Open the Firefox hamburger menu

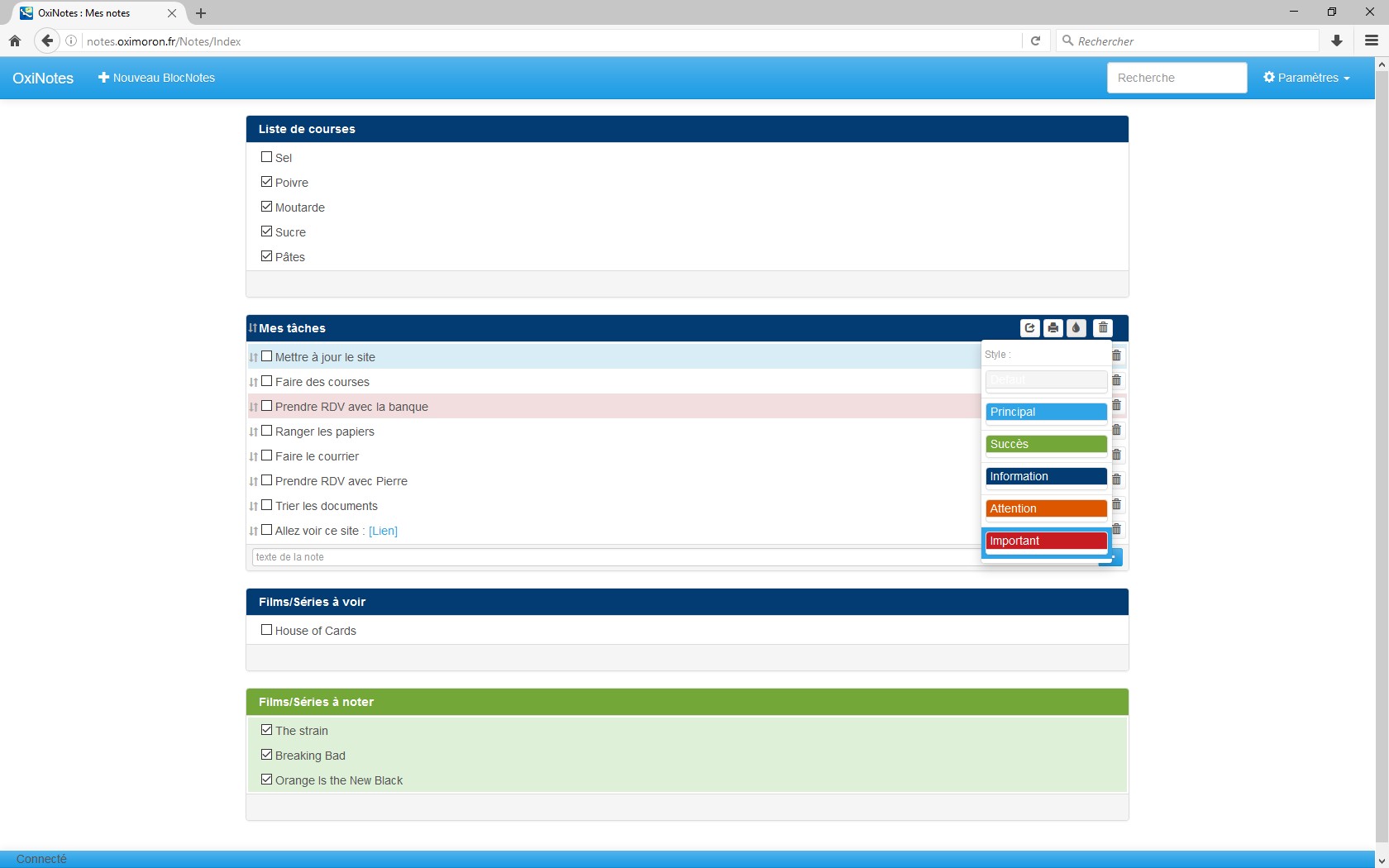(1372, 41)
